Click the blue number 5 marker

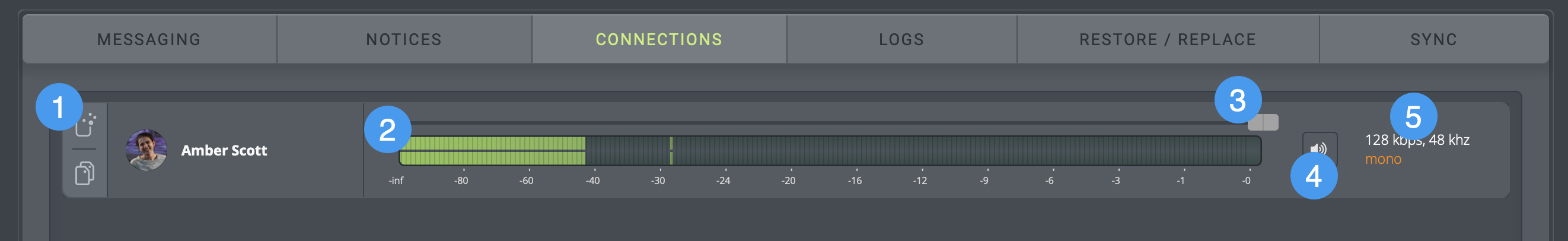pyautogui.click(x=1413, y=116)
